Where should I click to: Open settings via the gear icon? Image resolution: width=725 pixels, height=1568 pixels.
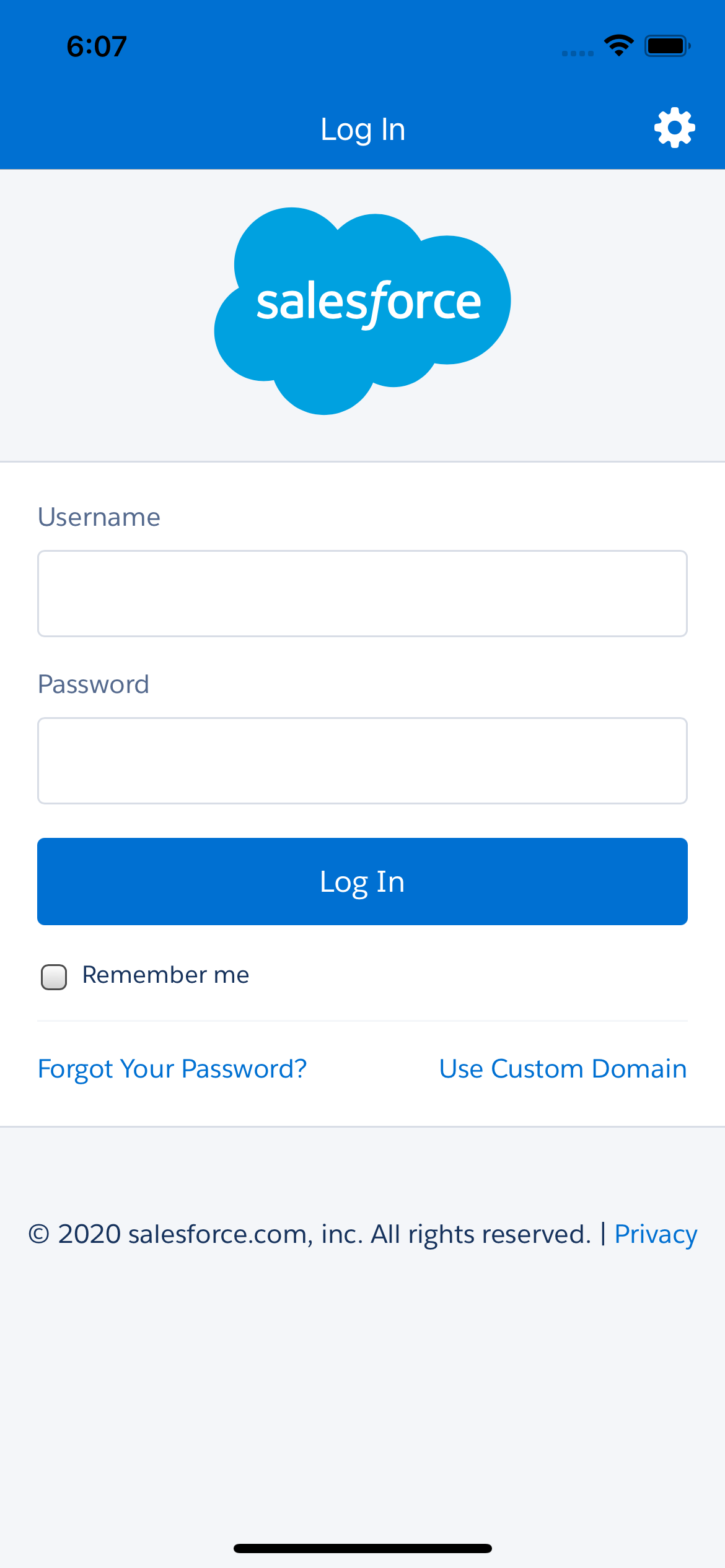(674, 128)
